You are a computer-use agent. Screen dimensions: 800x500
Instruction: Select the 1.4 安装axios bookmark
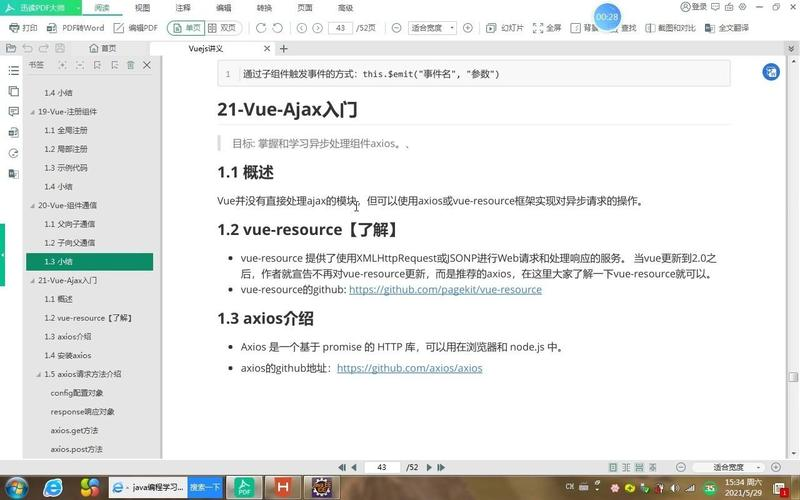[68, 356]
